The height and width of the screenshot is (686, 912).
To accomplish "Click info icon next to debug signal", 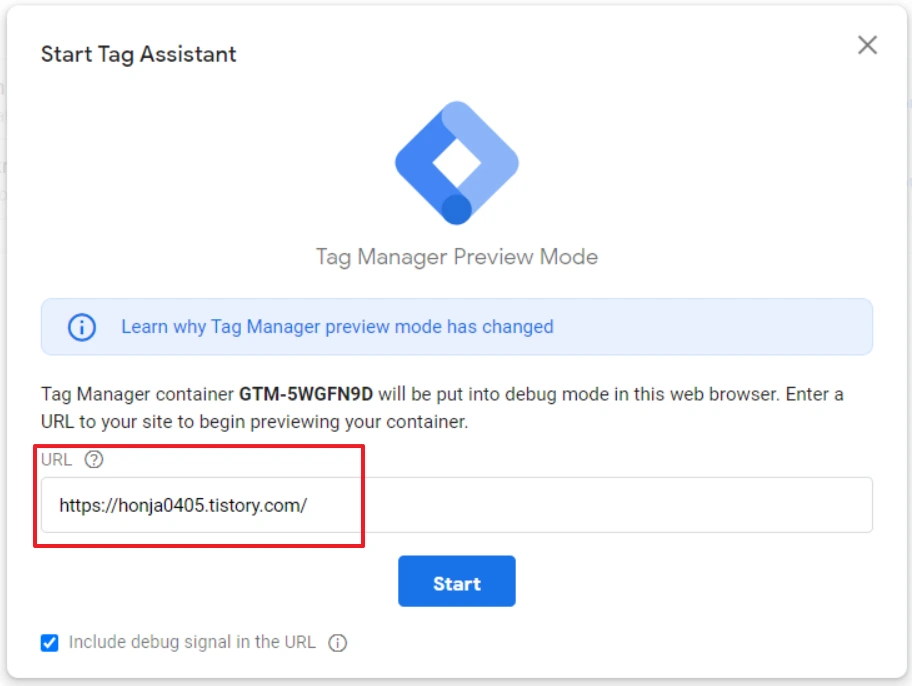I will point(337,643).
